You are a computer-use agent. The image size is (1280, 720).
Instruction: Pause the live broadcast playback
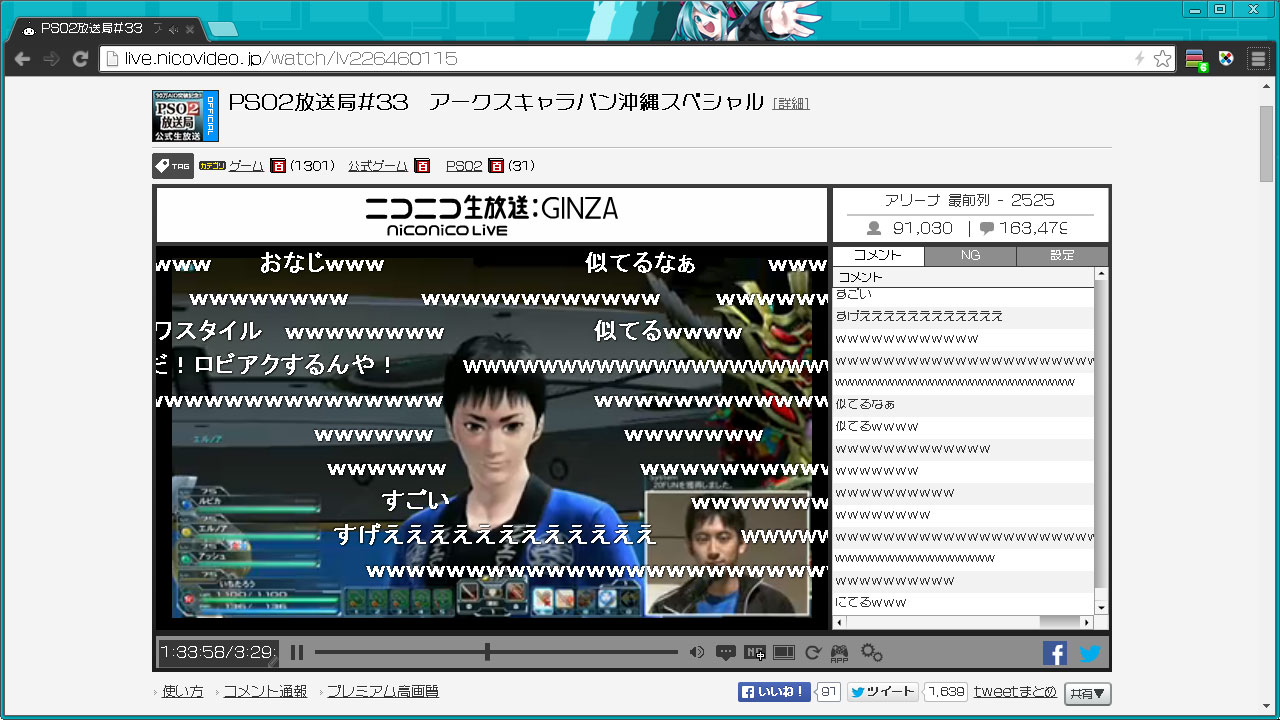pos(297,653)
